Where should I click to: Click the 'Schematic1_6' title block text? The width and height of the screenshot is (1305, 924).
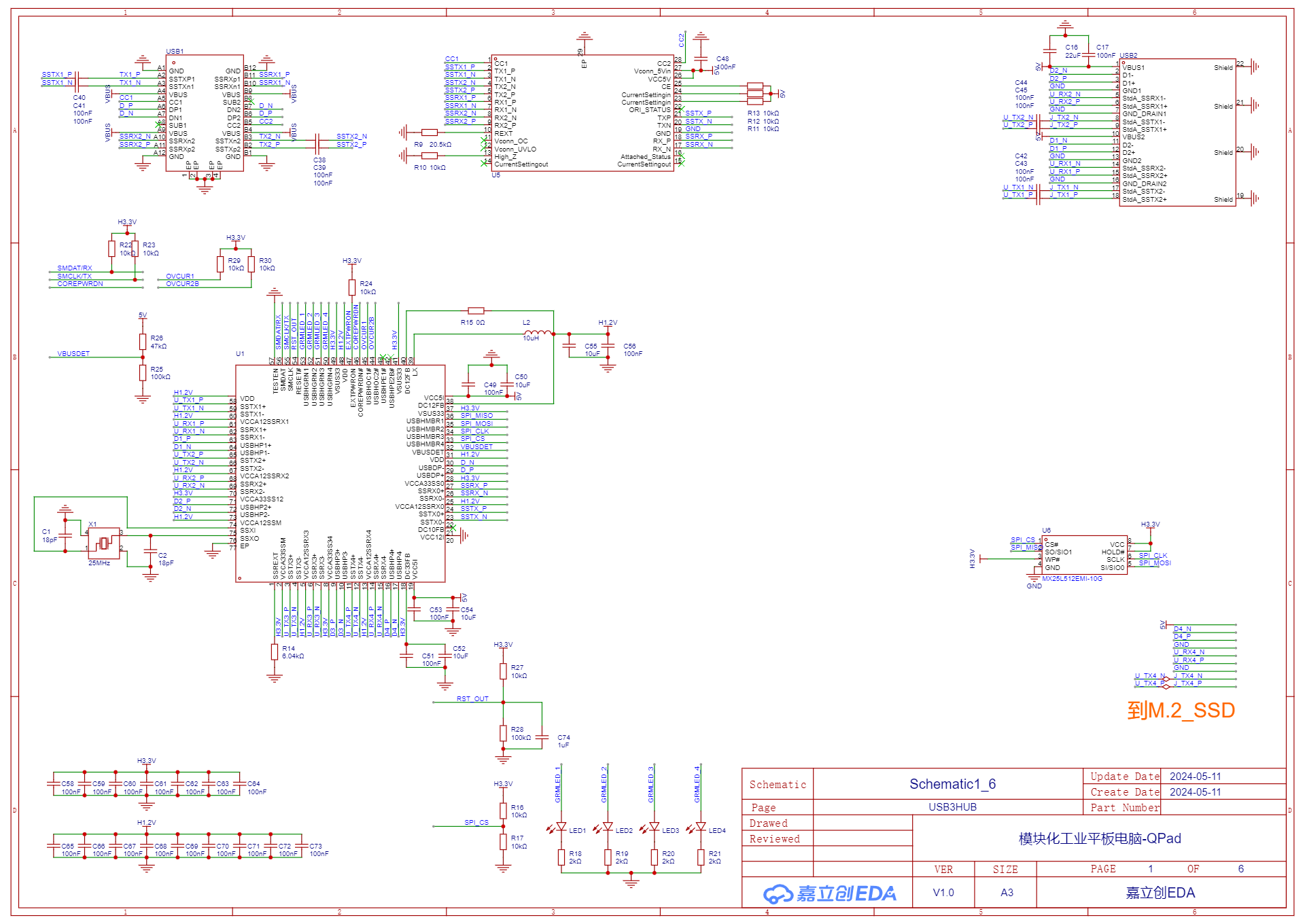pyautogui.click(x=952, y=784)
